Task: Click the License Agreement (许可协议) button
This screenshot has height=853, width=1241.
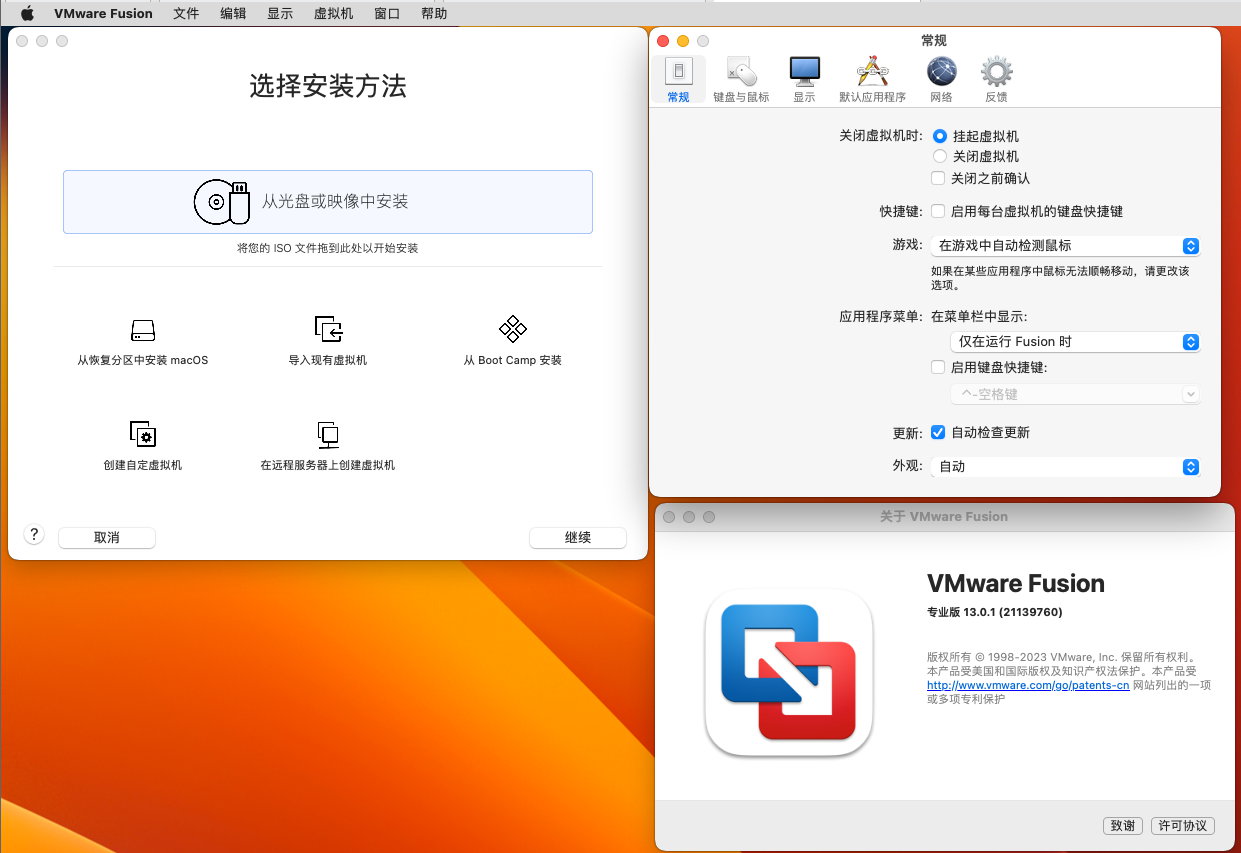Action: click(1183, 825)
